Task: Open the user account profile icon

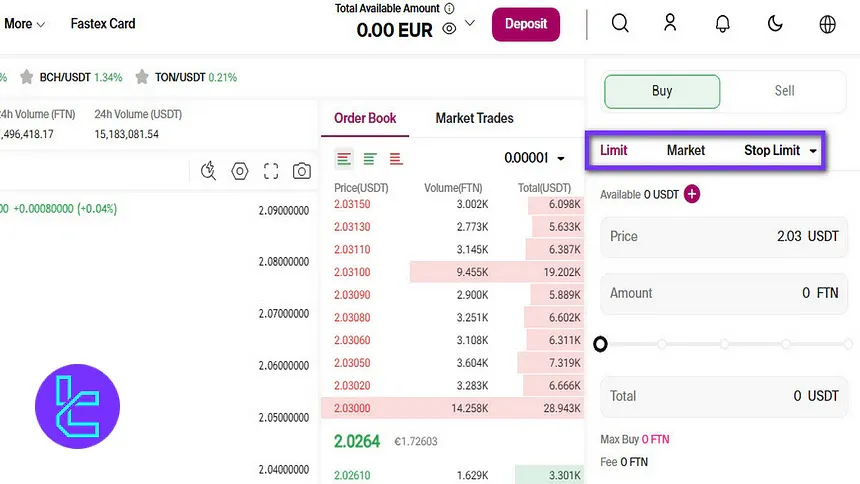Action: [670, 23]
